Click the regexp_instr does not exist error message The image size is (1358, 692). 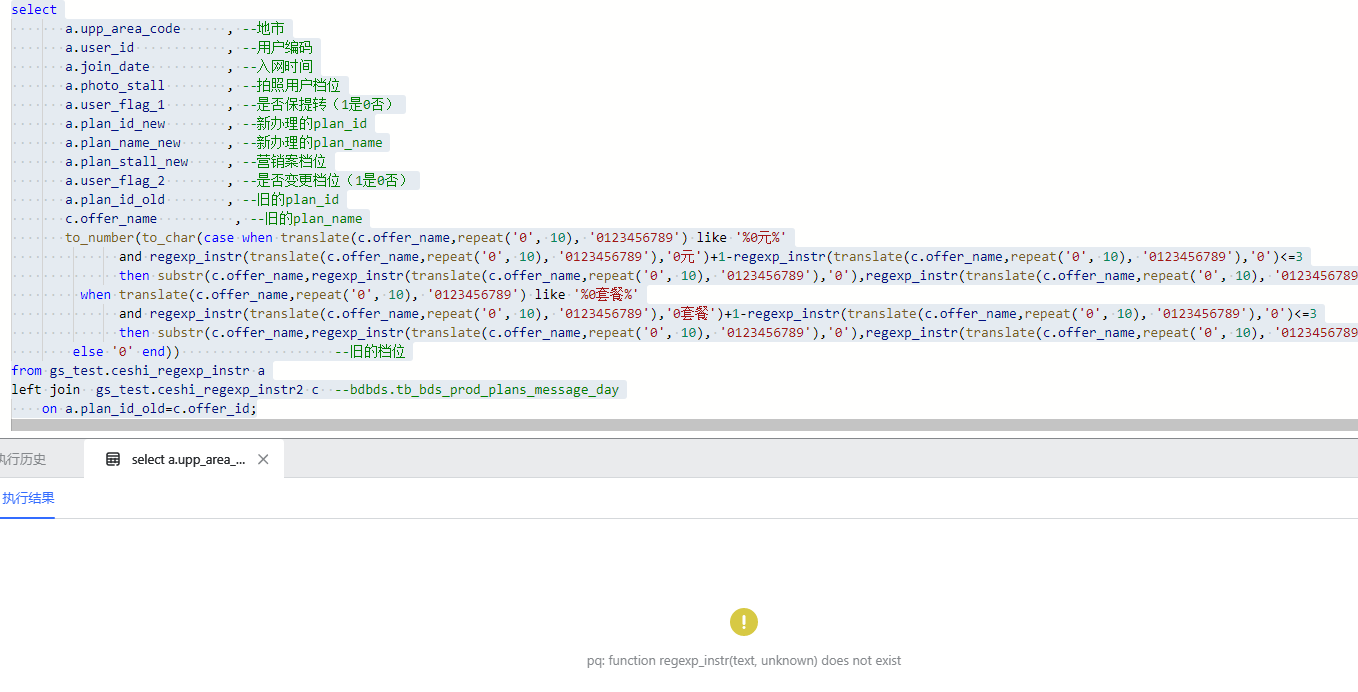(x=744, y=661)
